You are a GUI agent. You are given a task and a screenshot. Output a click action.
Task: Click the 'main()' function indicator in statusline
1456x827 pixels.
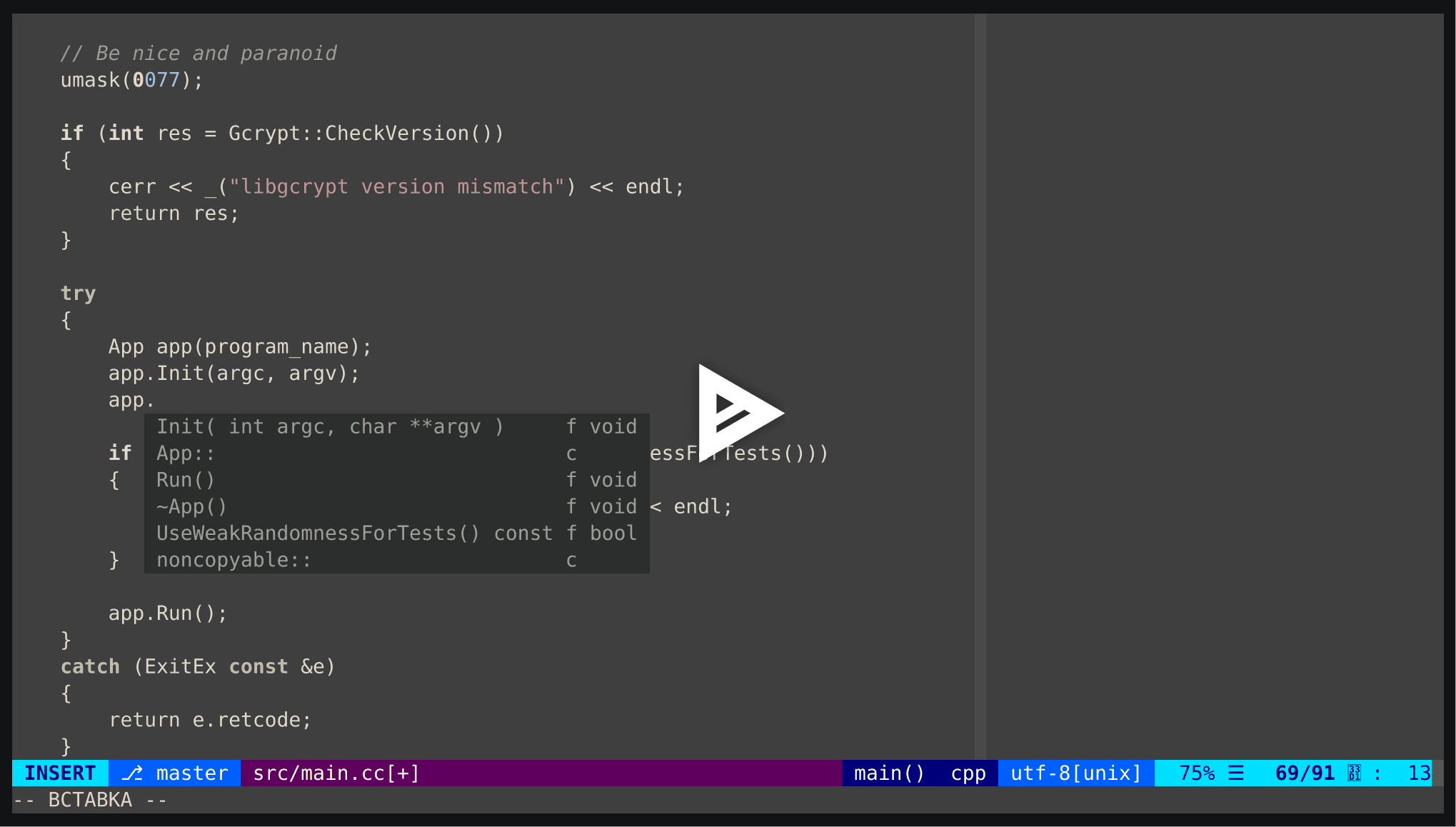(x=889, y=773)
